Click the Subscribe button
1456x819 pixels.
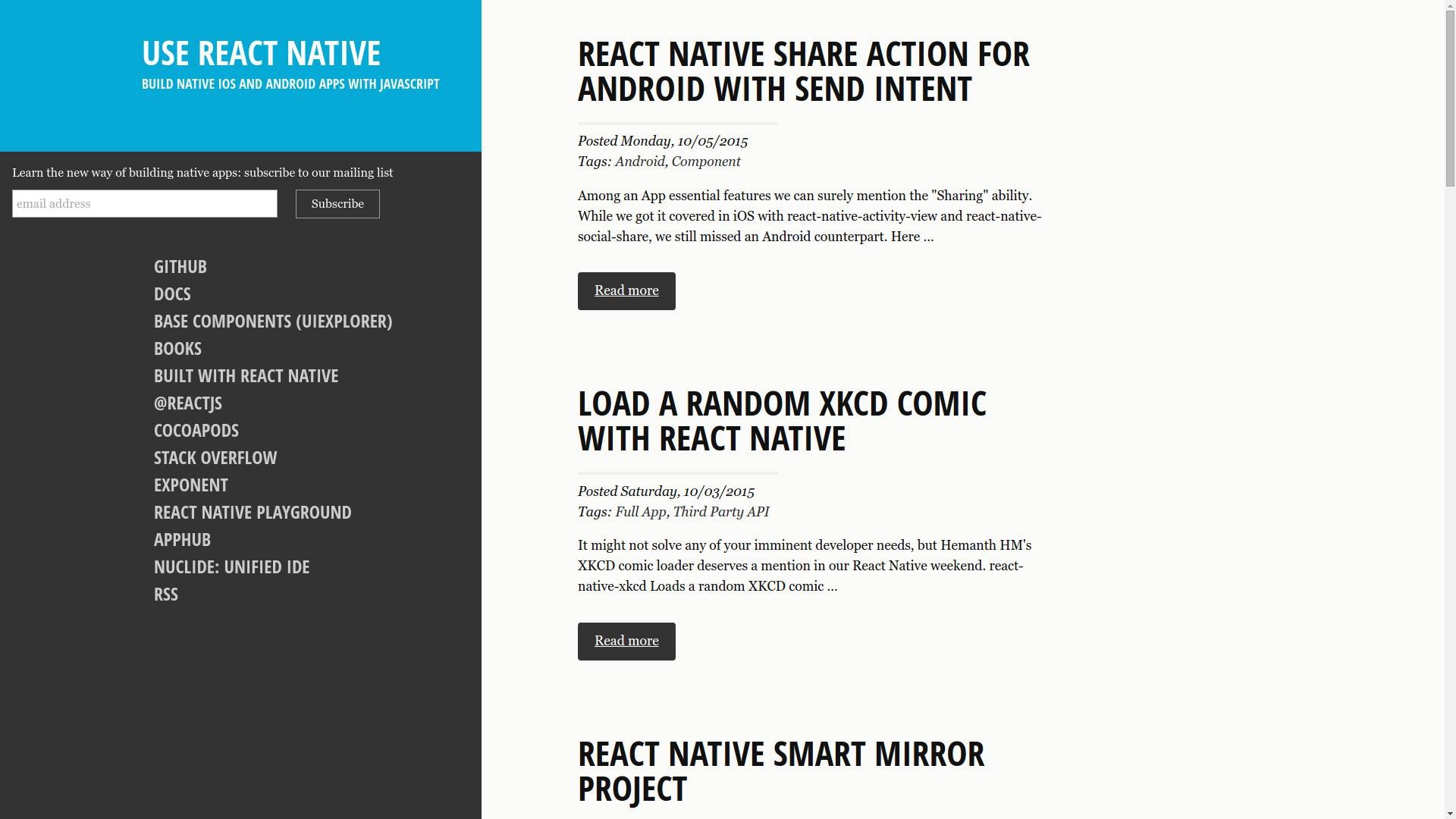[337, 204]
